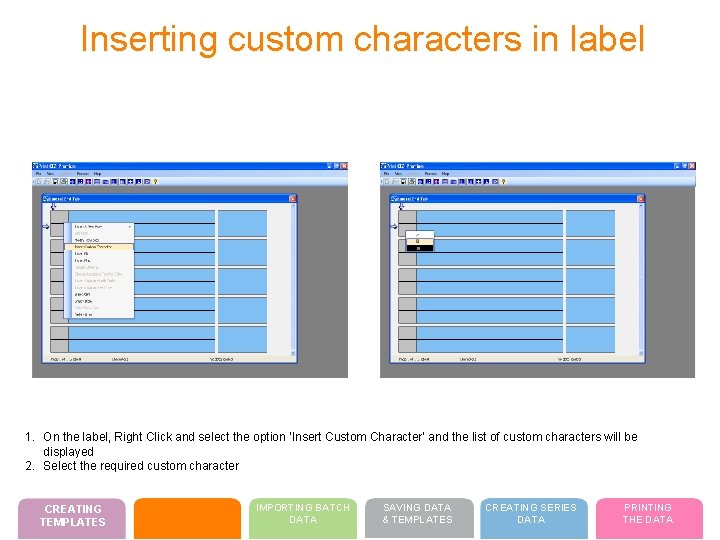Choose highlighted Insert Custom Character context menu entry
Viewport: 720px width, 540px height.
[x=99, y=247]
